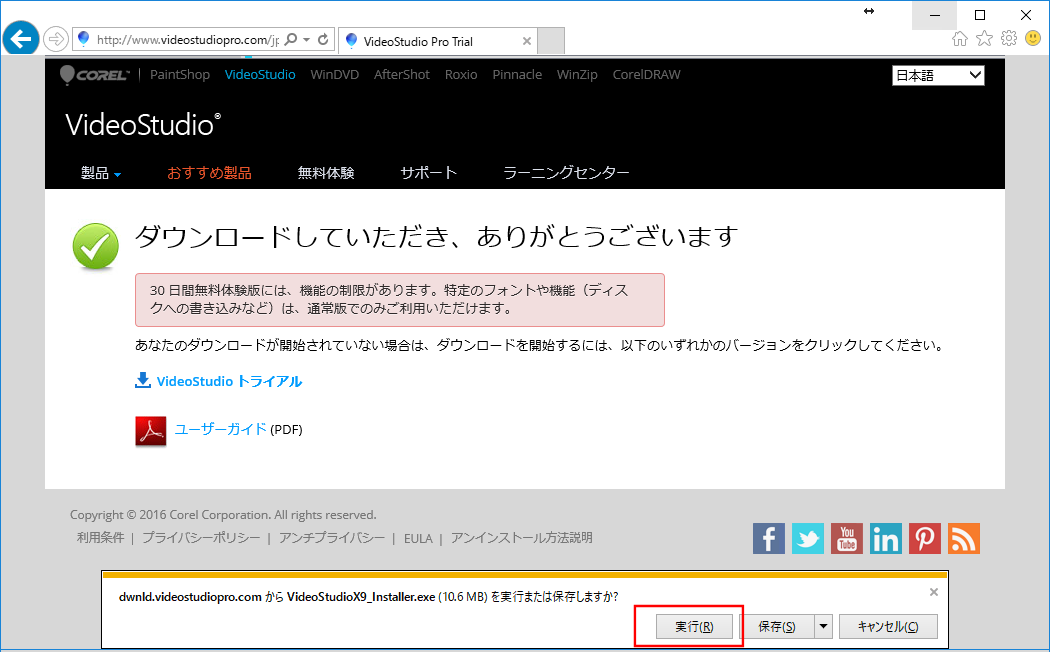Open the EULA footer link
This screenshot has width=1050, height=652.
coord(418,538)
